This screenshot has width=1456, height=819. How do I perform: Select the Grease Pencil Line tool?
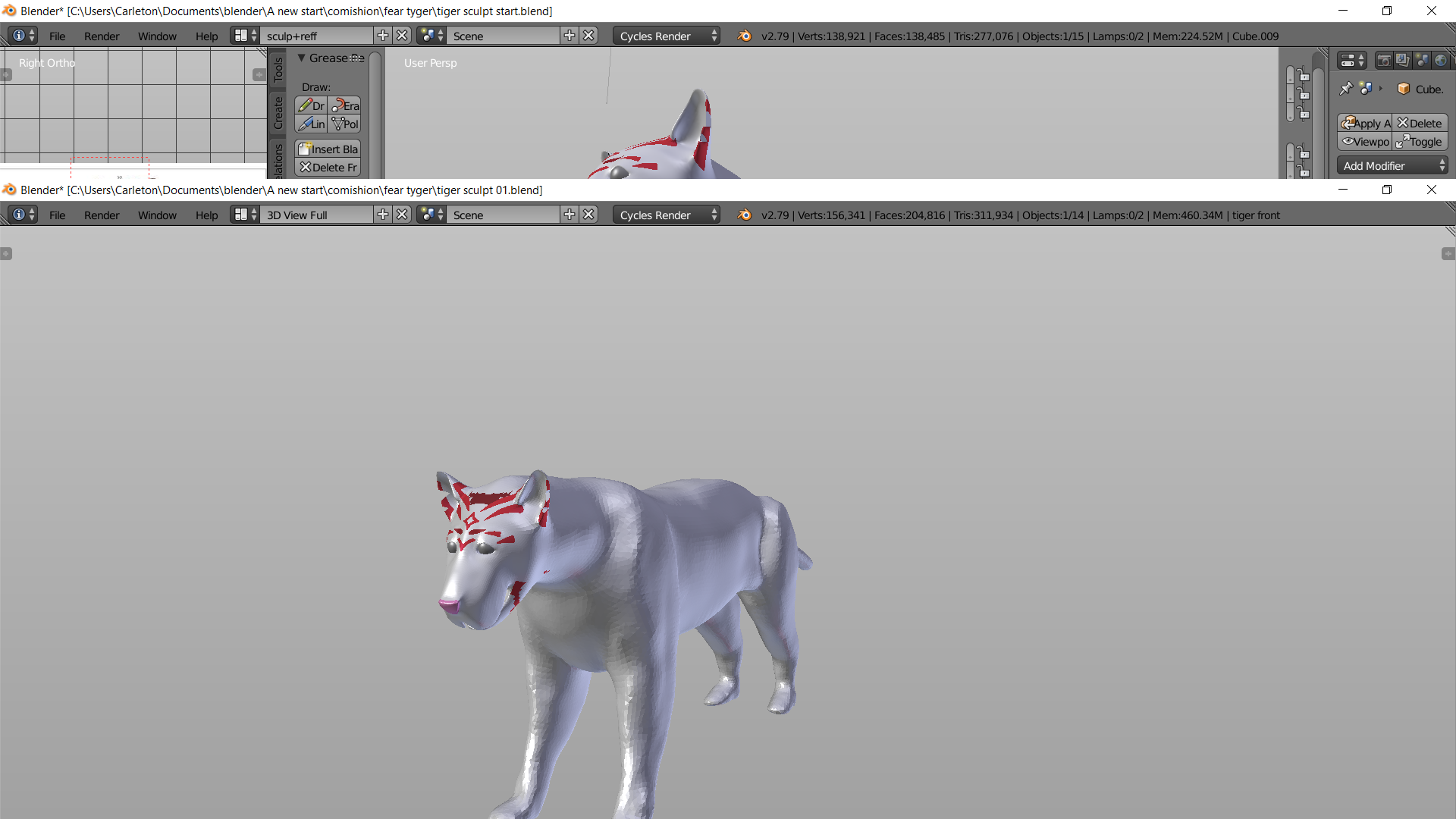[x=312, y=124]
